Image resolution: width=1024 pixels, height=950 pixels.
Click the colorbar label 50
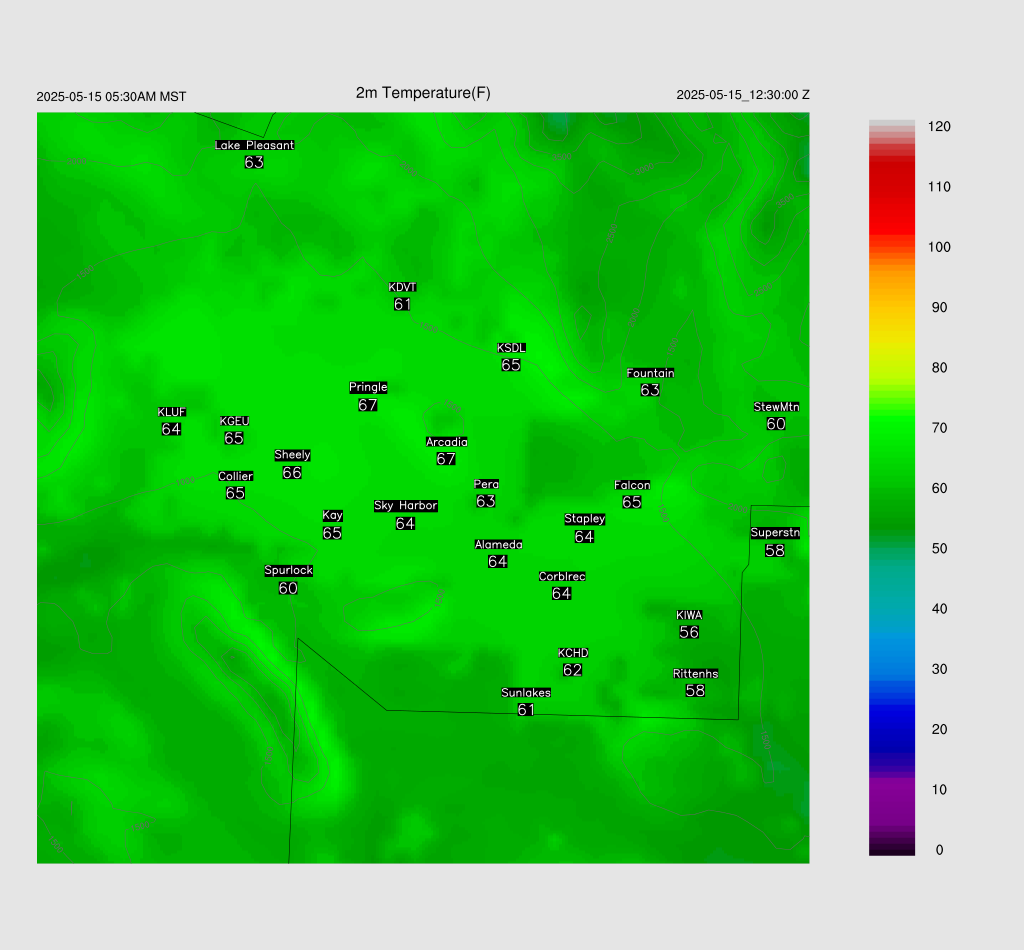click(x=939, y=548)
